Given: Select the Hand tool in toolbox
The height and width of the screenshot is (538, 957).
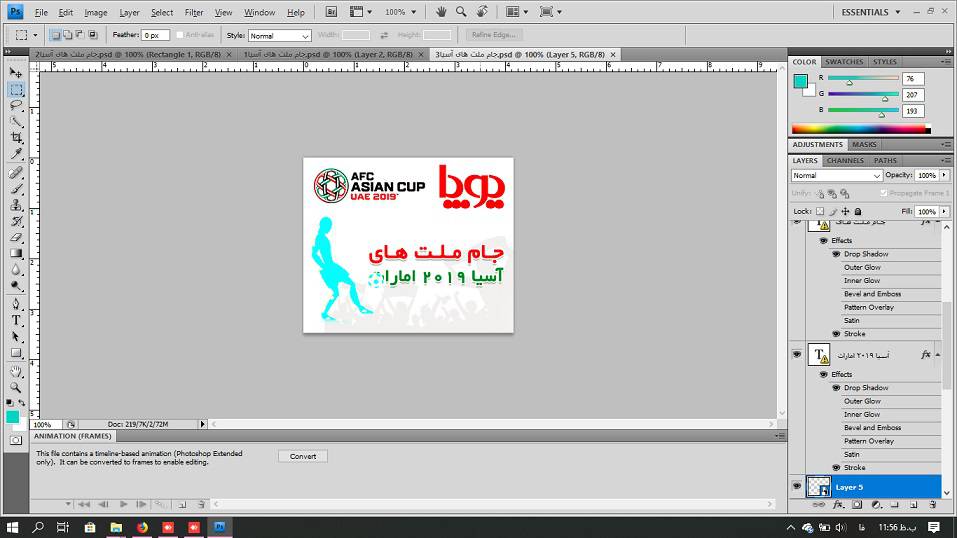Looking at the screenshot, I should pos(16,371).
